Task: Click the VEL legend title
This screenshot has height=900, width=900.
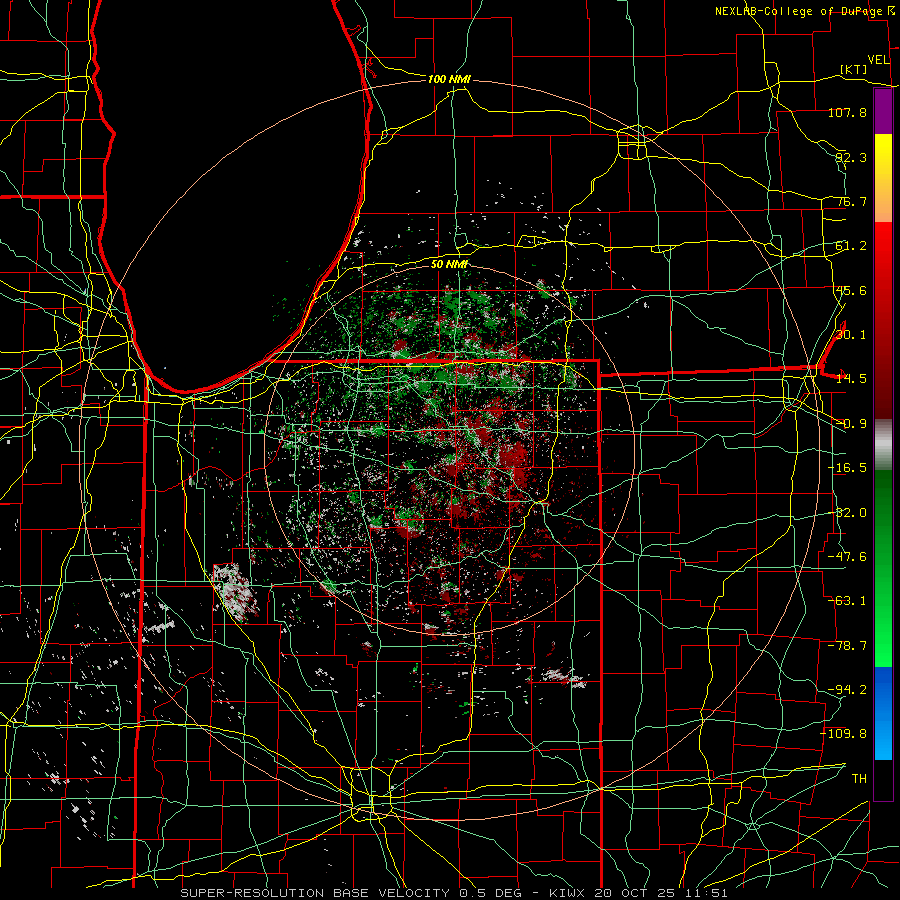Action: (878, 60)
